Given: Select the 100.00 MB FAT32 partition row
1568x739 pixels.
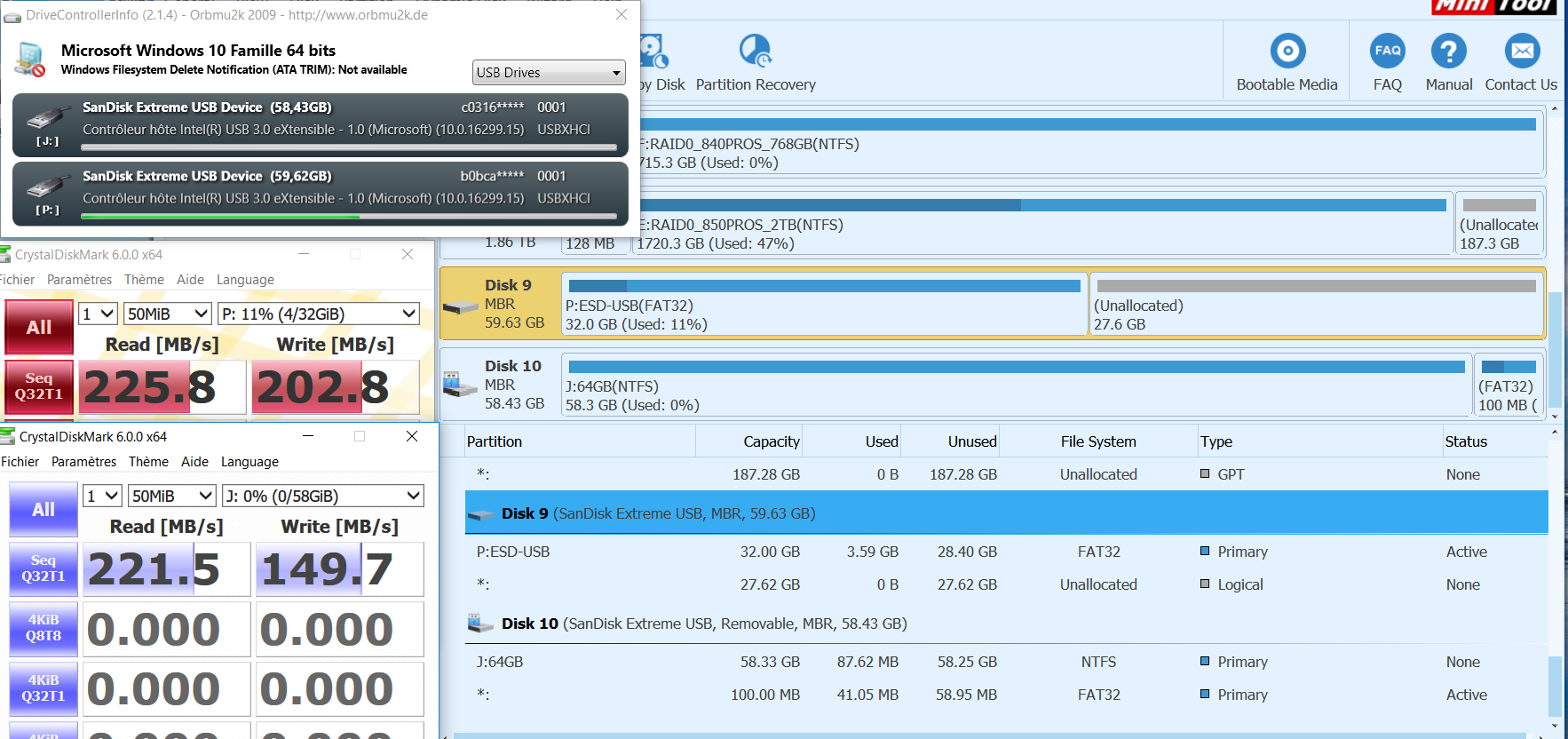Looking at the screenshot, I should point(1006,695).
